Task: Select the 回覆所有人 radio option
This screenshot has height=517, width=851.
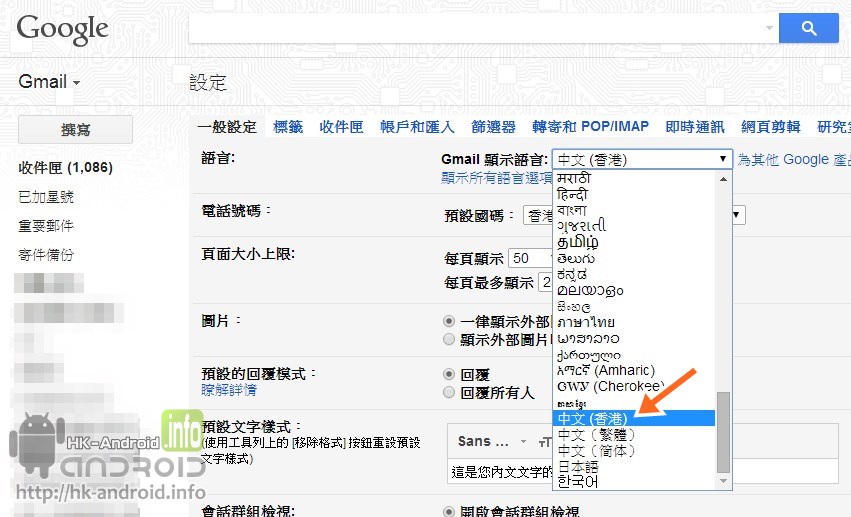Action: pos(449,393)
